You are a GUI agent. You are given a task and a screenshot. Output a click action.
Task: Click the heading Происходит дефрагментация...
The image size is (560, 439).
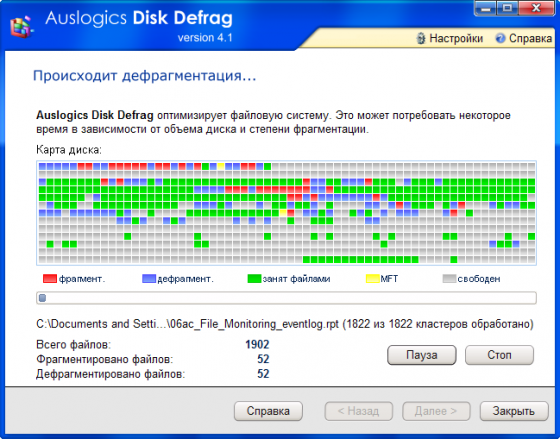click(145, 76)
